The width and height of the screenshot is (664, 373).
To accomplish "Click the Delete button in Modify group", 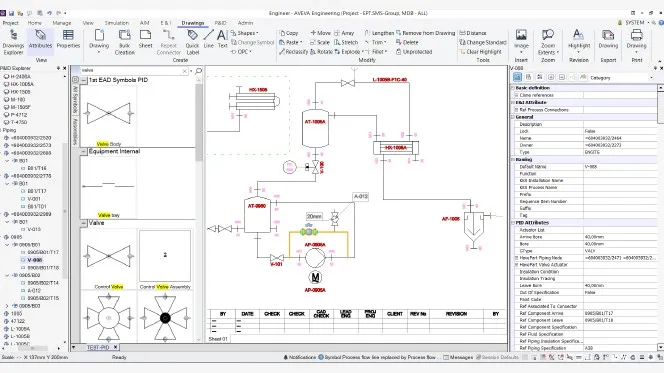I will (407, 42).
